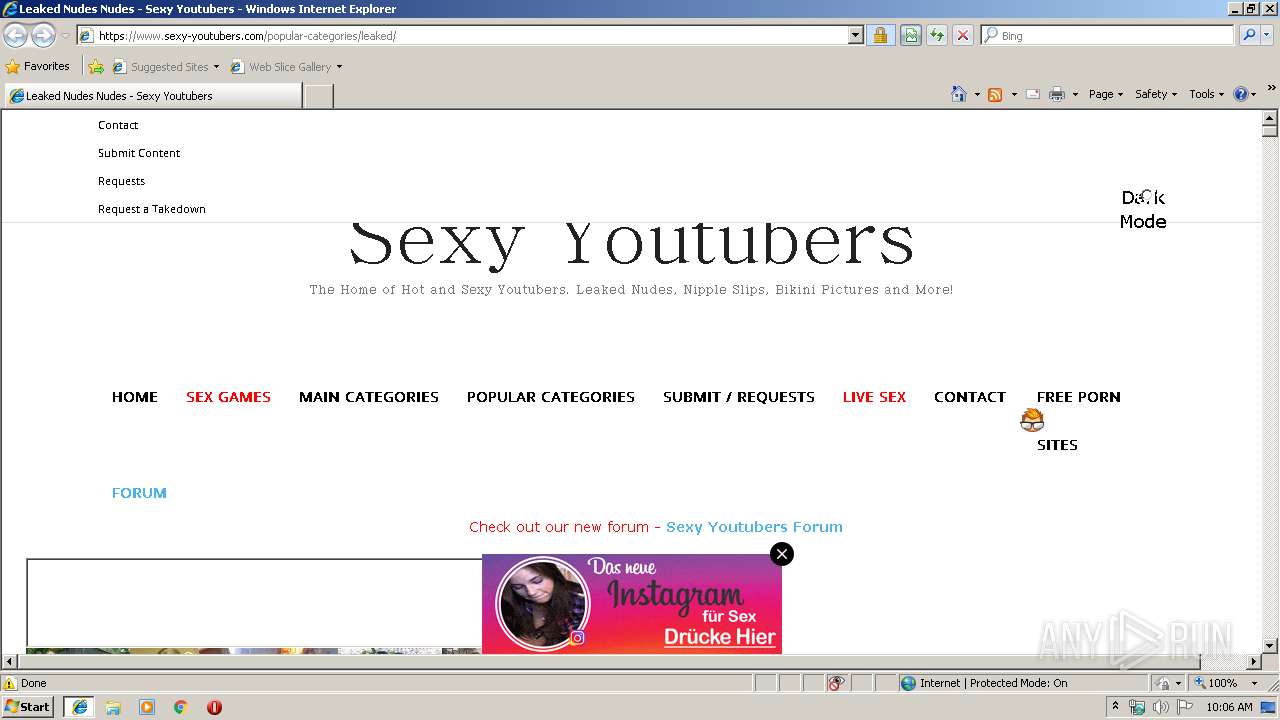Open Windows Explorer folder from taskbar
Screen dimensions: 1280x720
pos(113,707)
